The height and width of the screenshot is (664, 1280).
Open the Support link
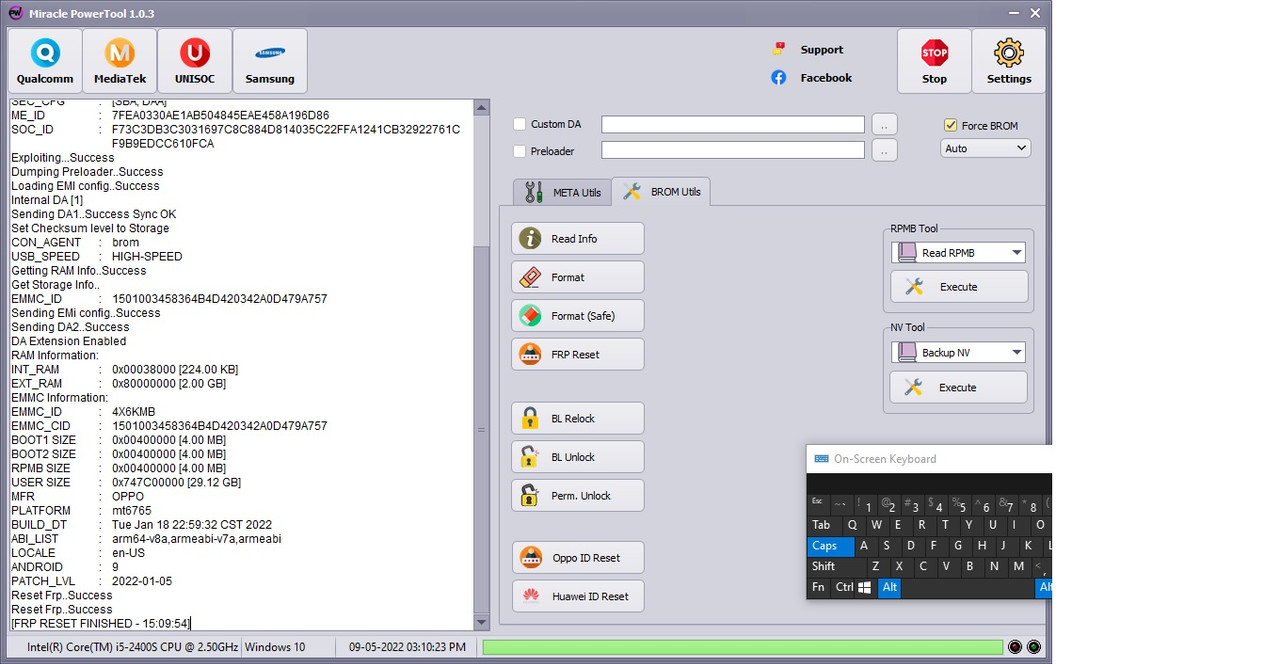click(x=808, y=49)
